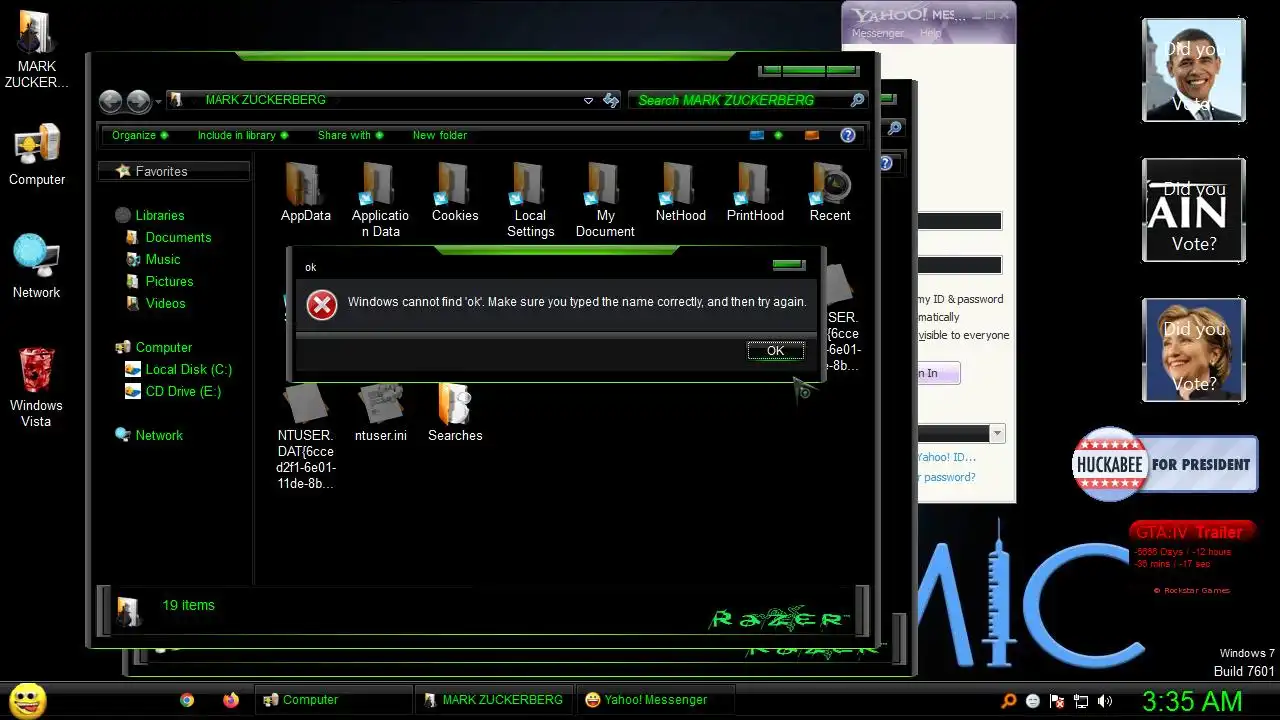Change view using the views icon

coord(757,135)
